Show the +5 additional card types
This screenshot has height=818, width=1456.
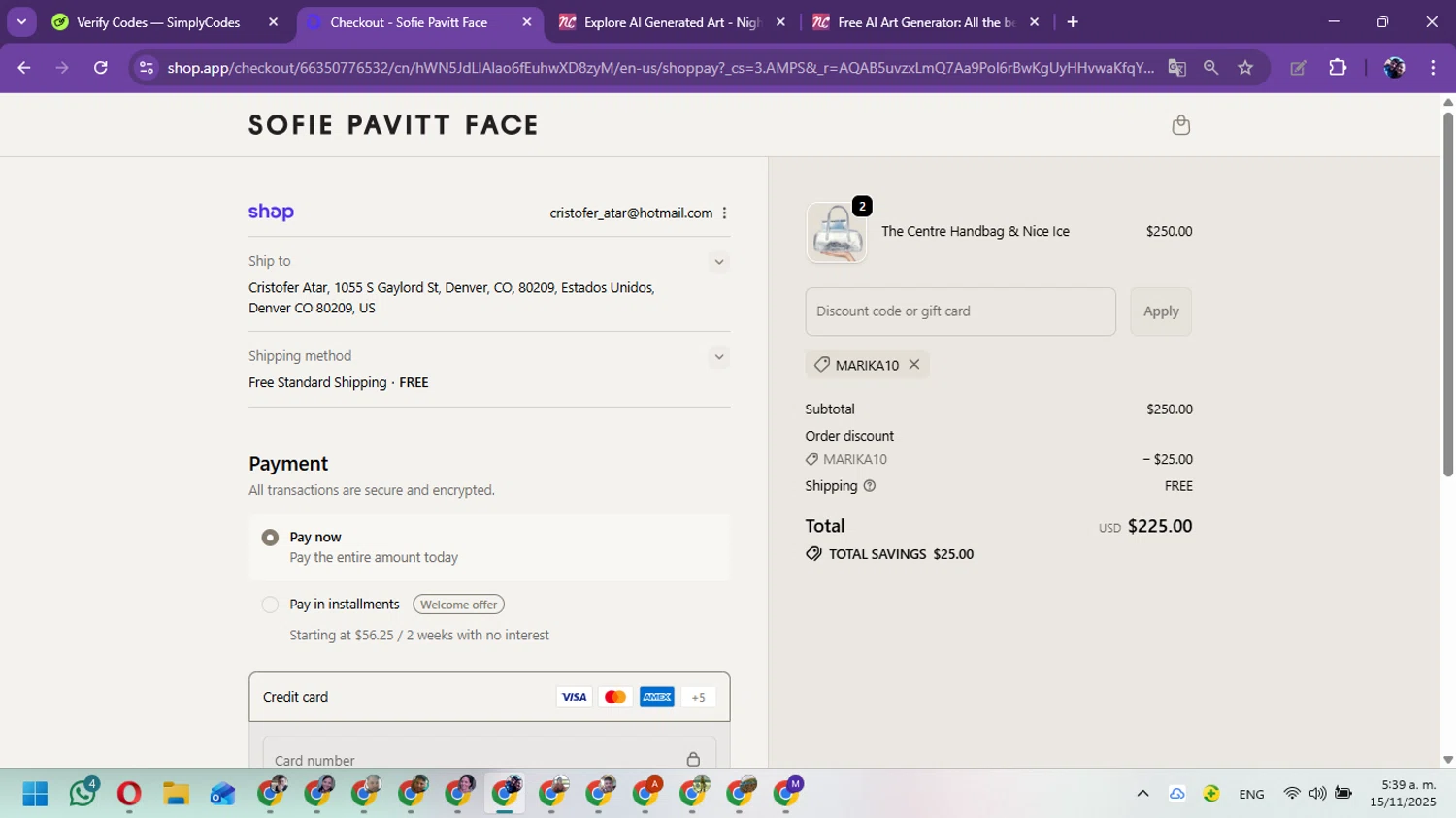click(x=699, y=697)
